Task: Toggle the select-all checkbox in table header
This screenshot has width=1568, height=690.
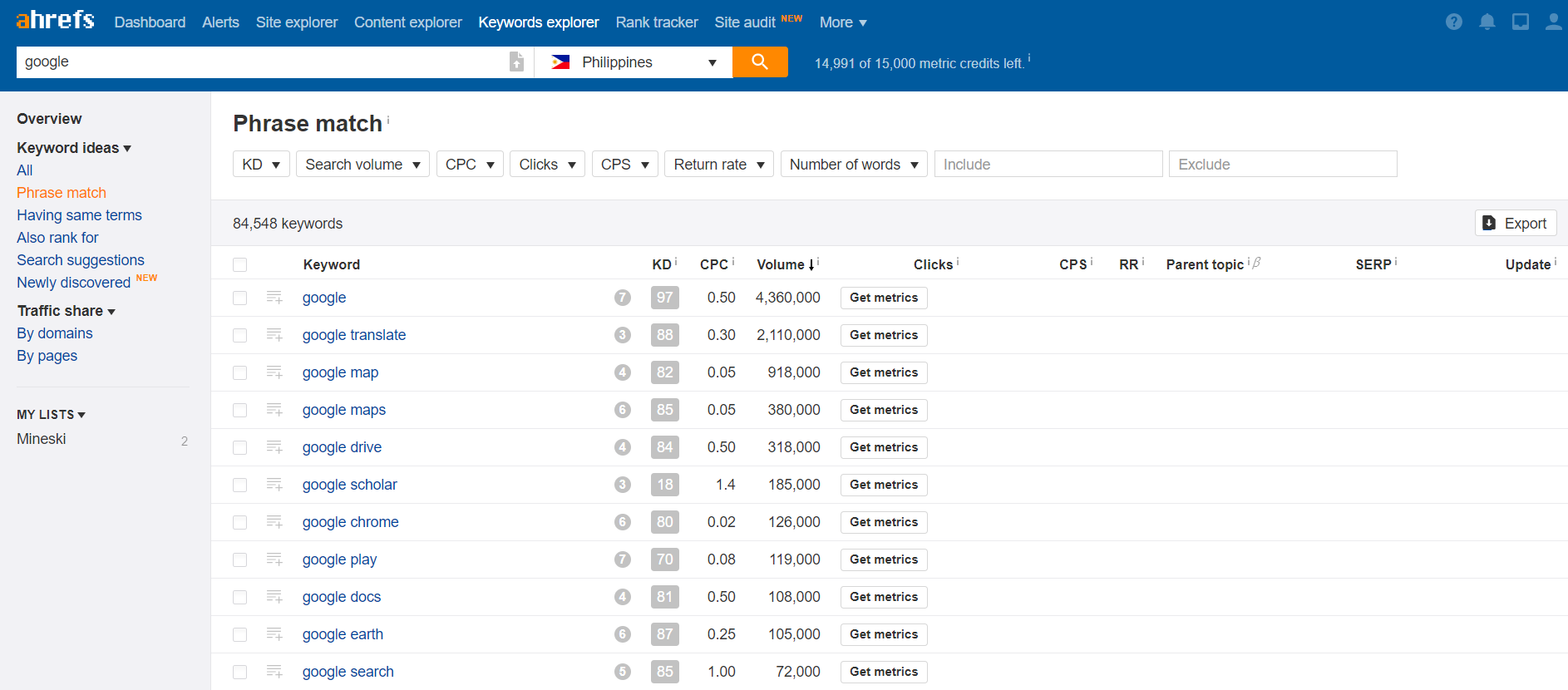Action: pos(240,264)
